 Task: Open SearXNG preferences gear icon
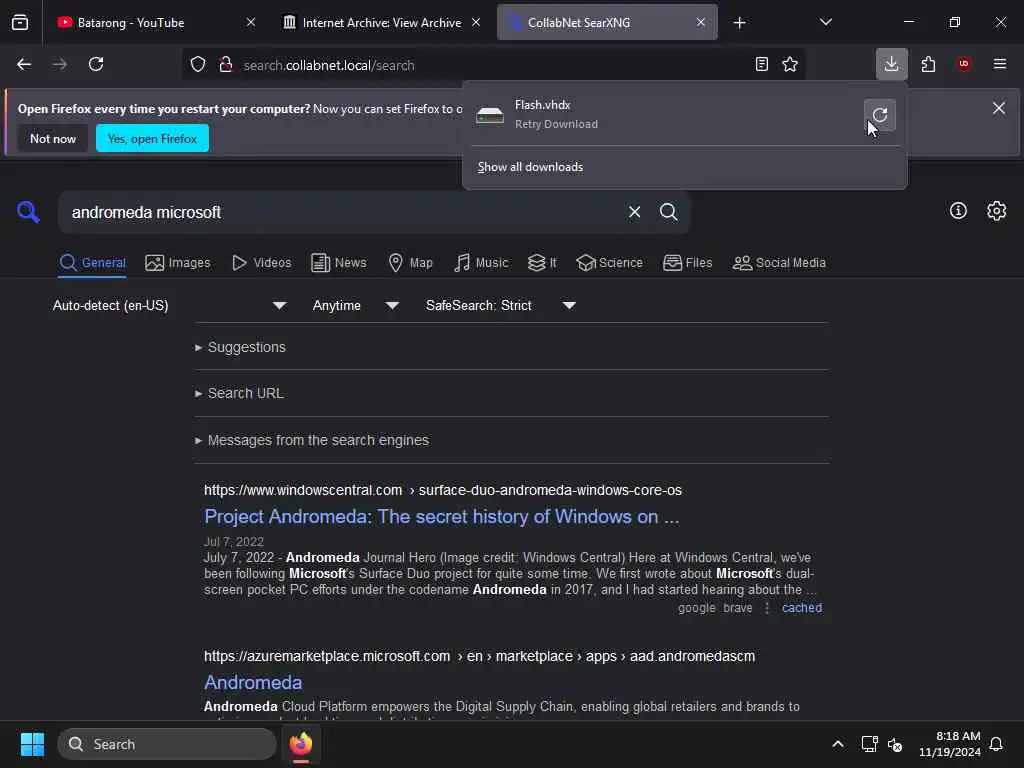pos(997,210)
